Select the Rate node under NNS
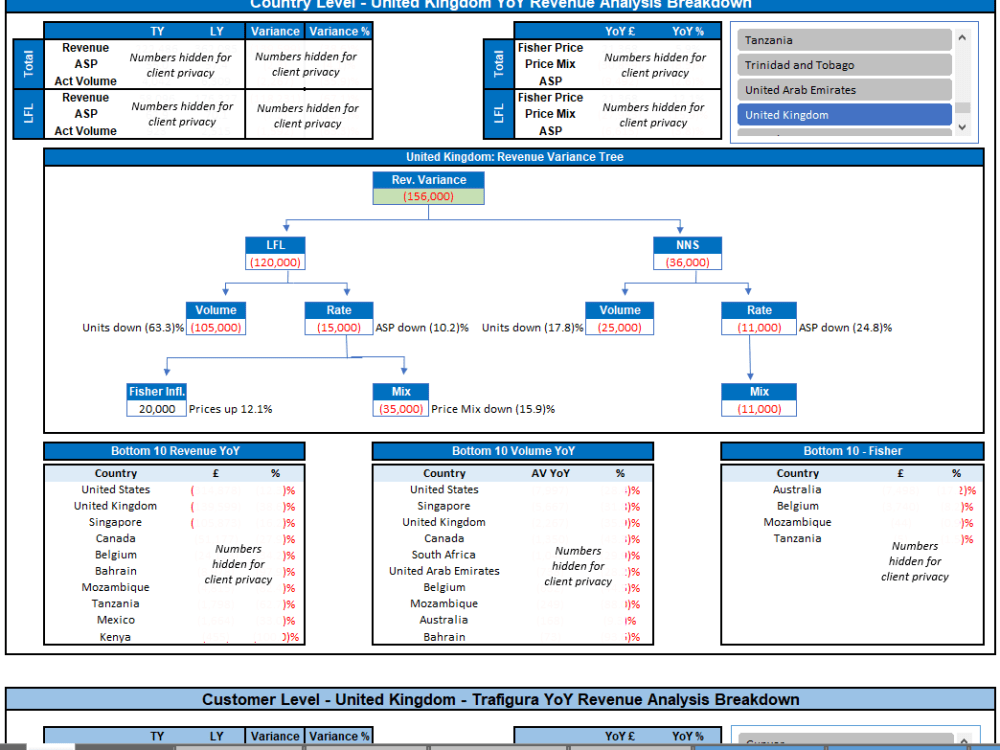1000x750 pixels. (758, 310)
